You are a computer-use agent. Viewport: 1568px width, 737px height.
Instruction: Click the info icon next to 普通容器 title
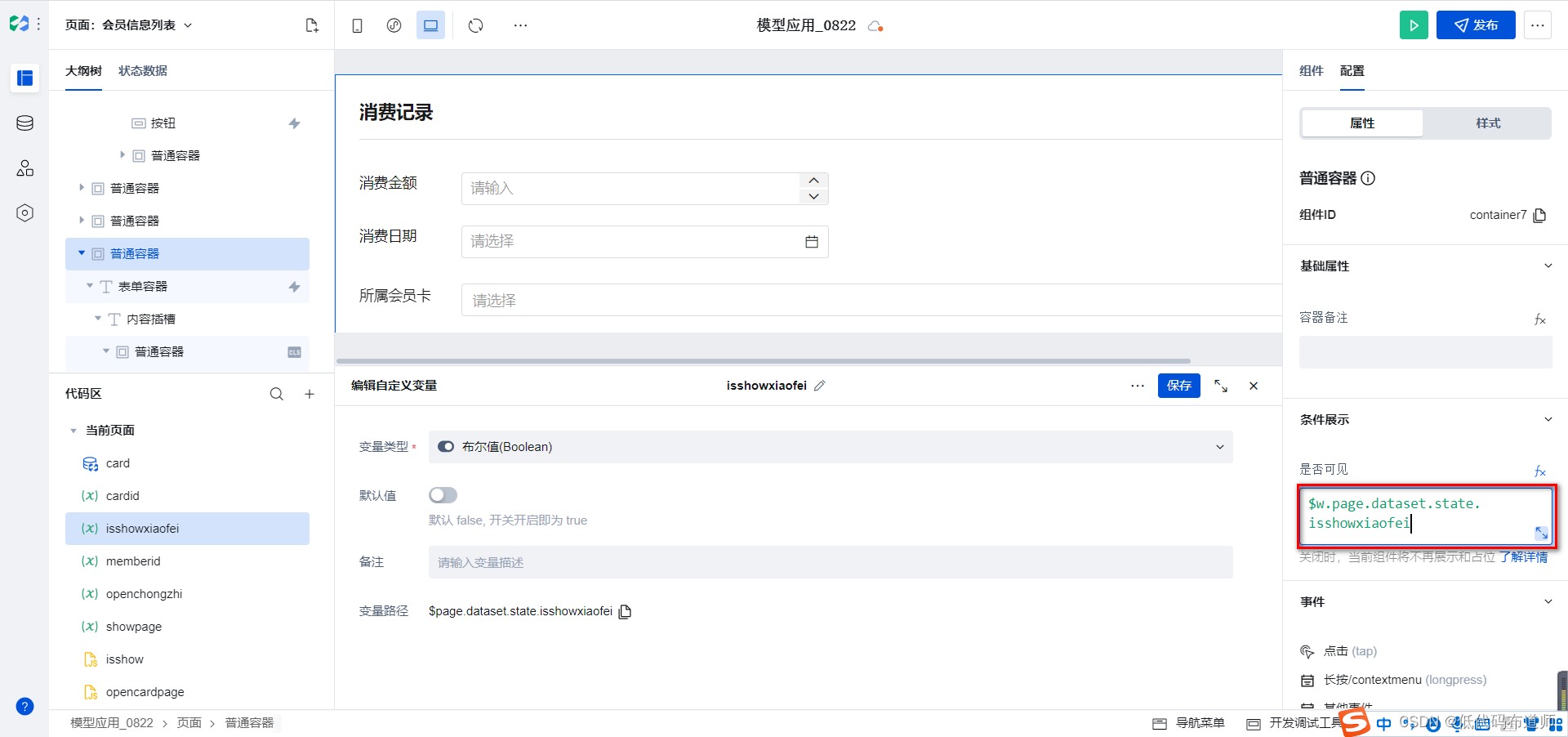1368,178
